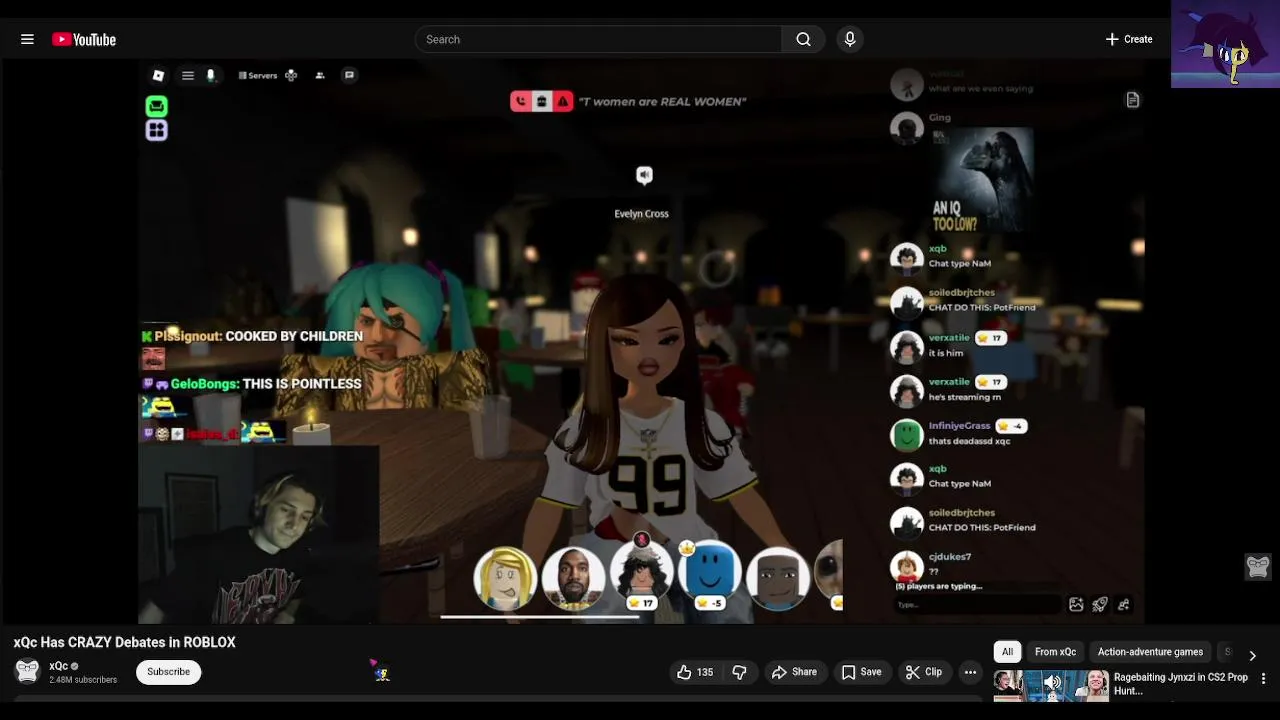
Task: Click the red warning report icon
Action: [563, 101]
